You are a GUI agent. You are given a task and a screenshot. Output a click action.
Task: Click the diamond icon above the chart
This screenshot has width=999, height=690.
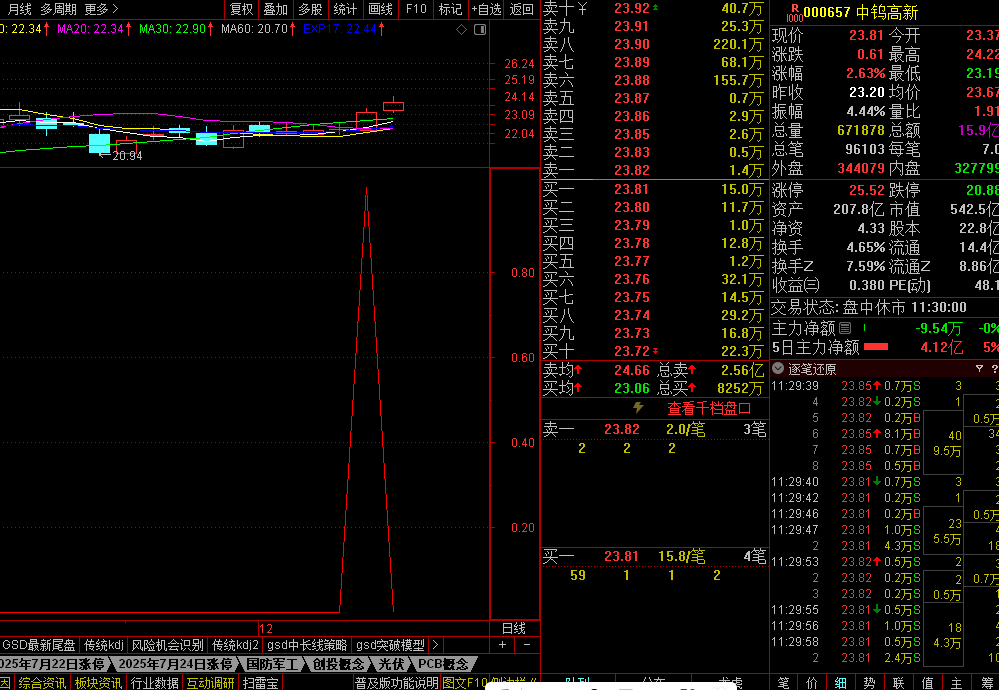[460, 29]
